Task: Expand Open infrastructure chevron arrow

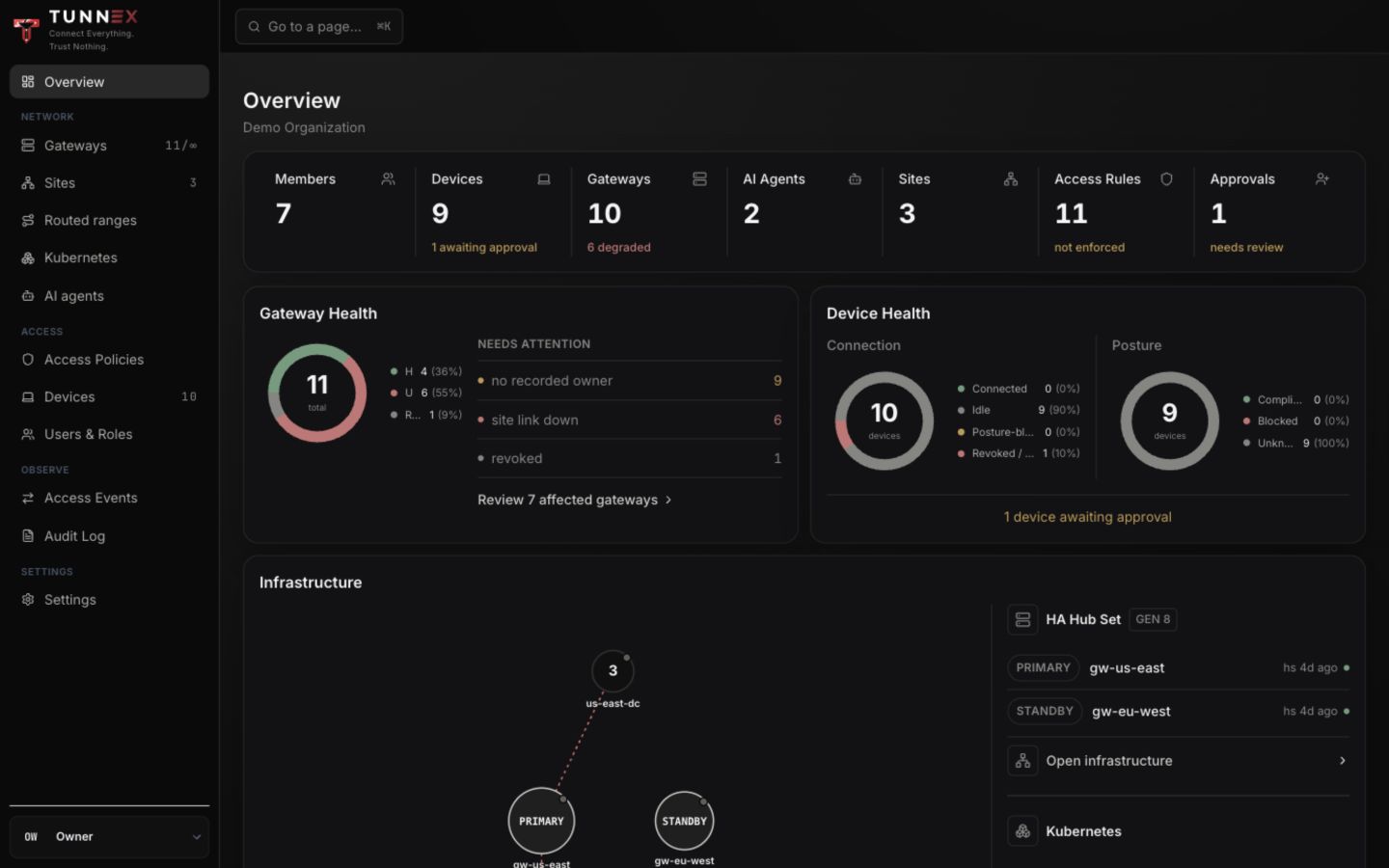Action: pyautogui.click(x=1342, y=761)
